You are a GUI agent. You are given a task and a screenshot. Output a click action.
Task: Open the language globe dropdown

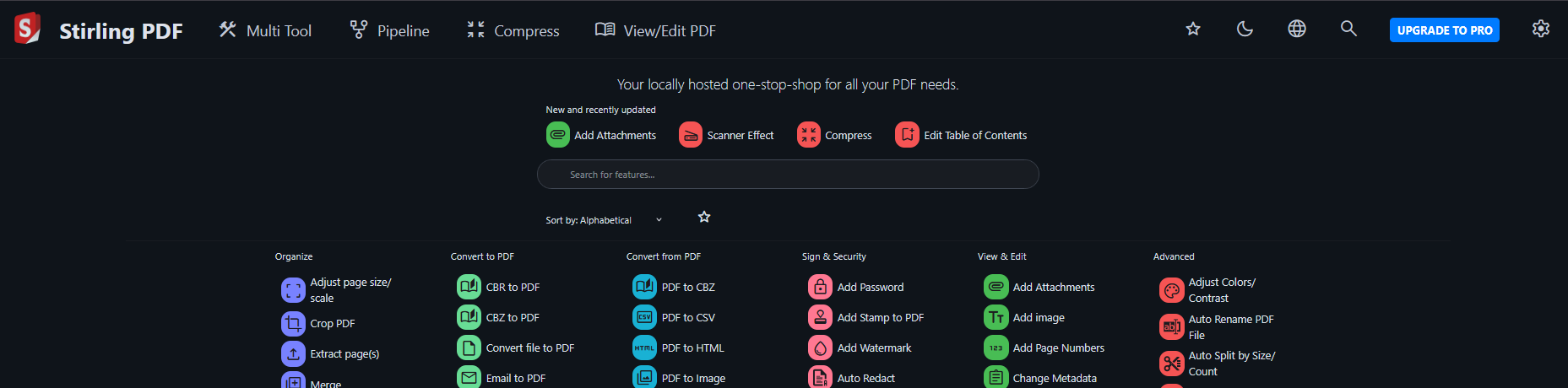click(x=1297, y=30)
